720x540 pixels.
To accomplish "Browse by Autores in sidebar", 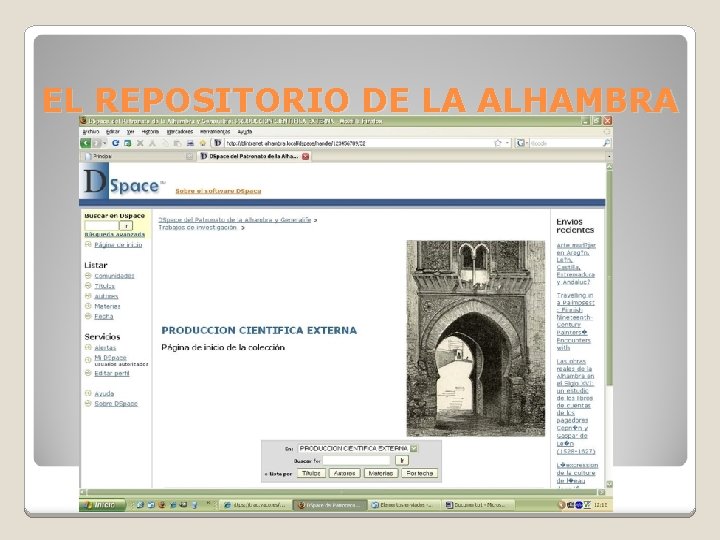I will pyautogui.click(x=106, y=296).
